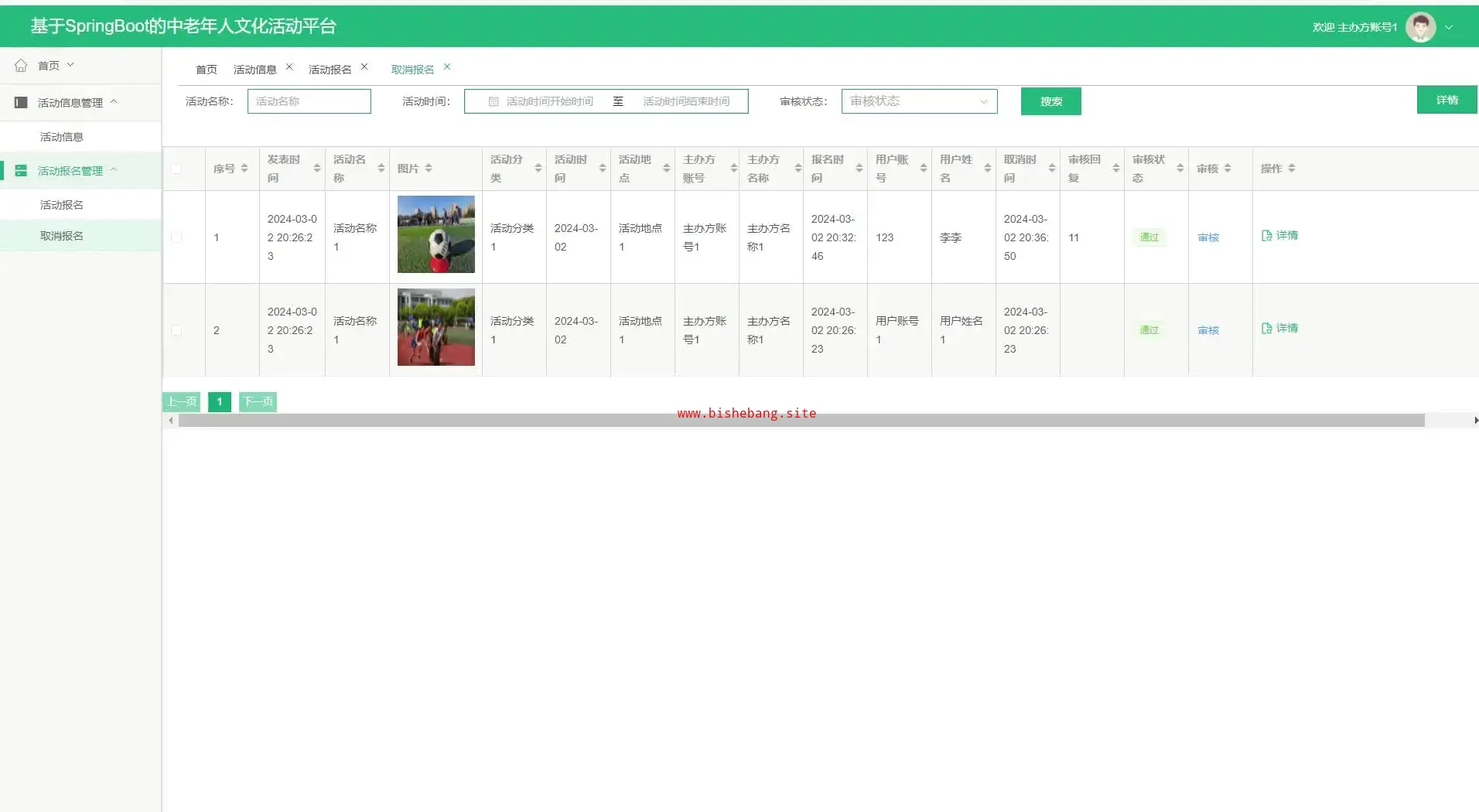
Task: Sort by 活动分类 column arrows
Action: (538, 168)
